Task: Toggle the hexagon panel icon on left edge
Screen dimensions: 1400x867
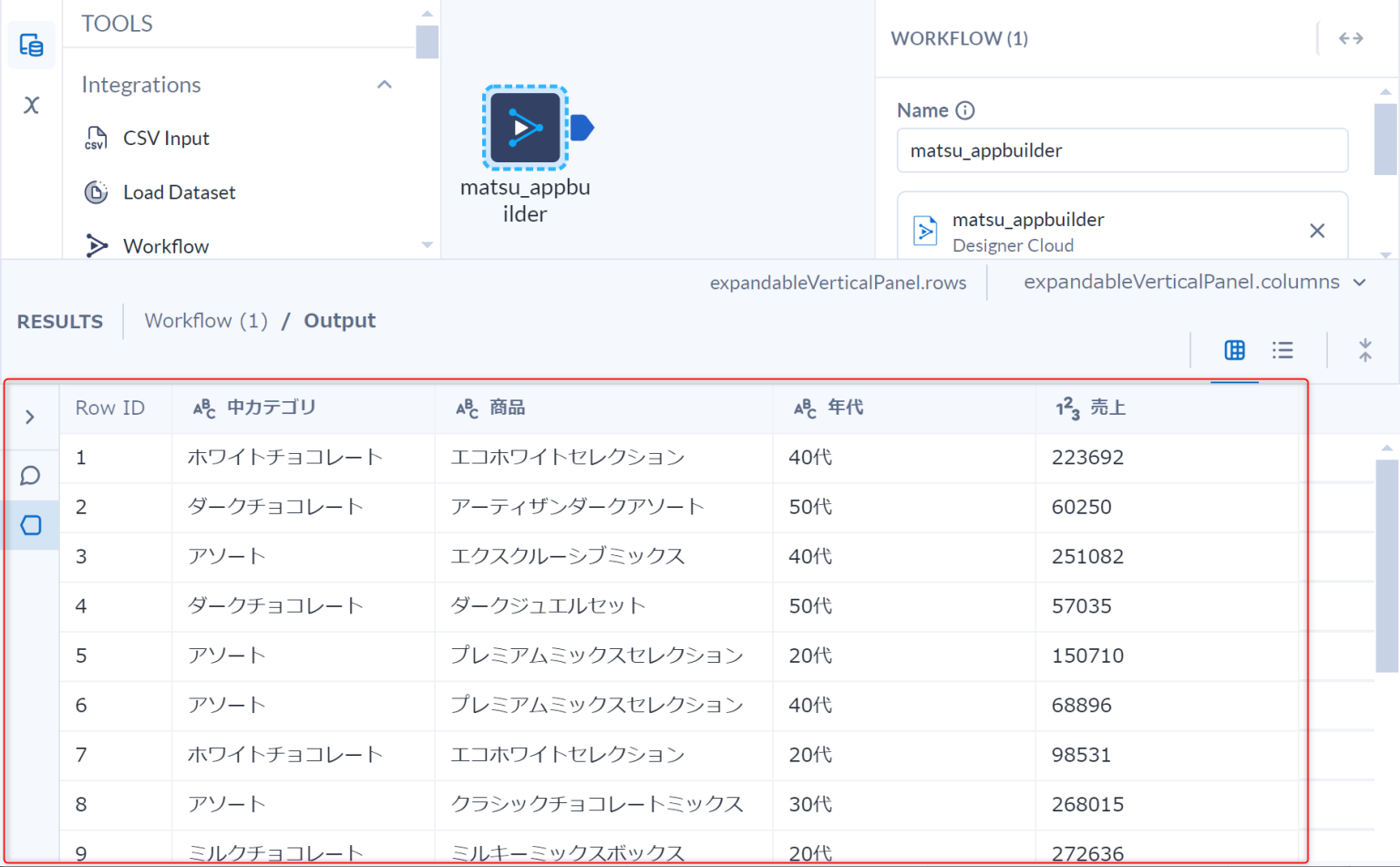Action: [30, 525]
